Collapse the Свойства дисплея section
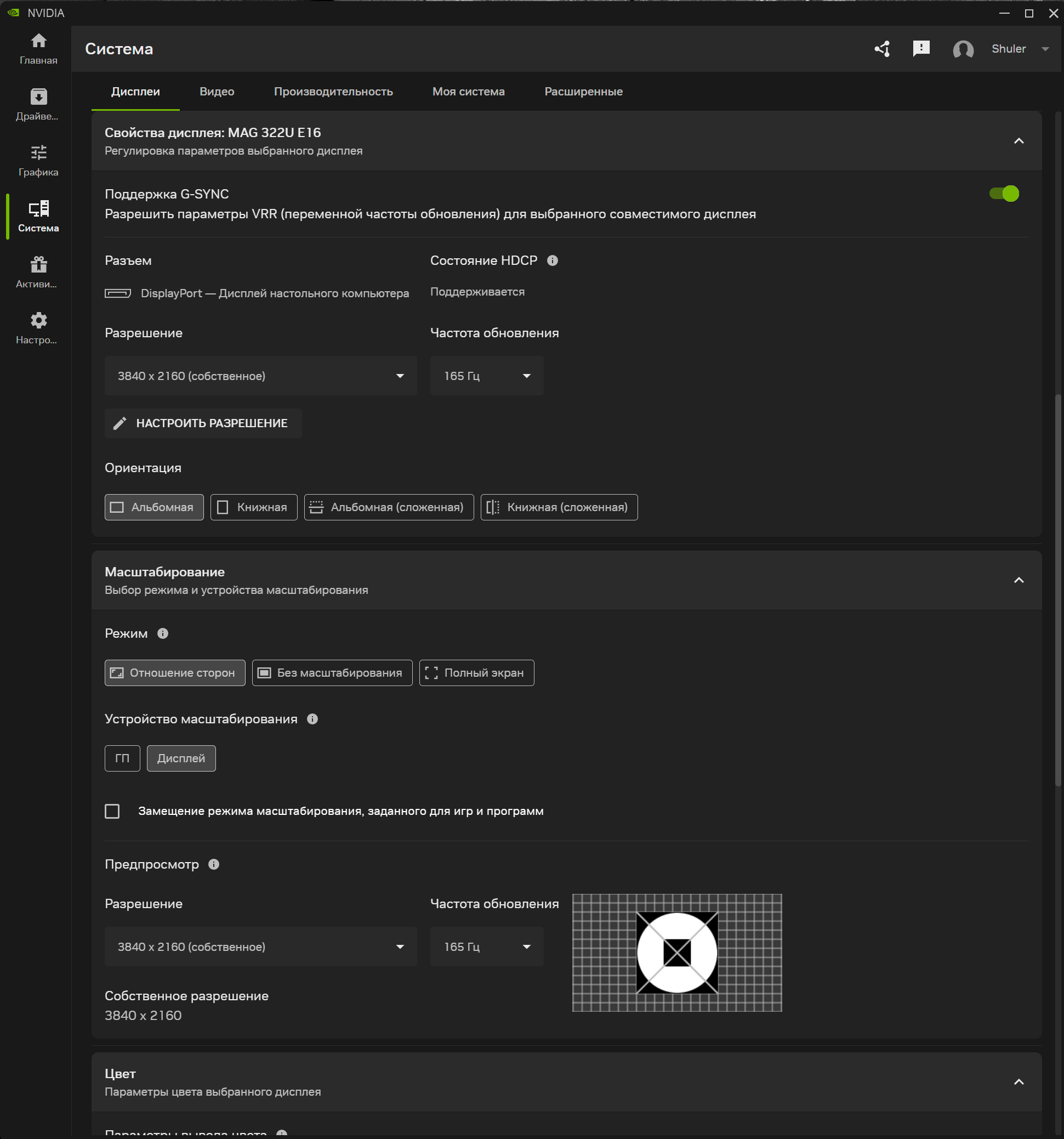 point(1019,141)
